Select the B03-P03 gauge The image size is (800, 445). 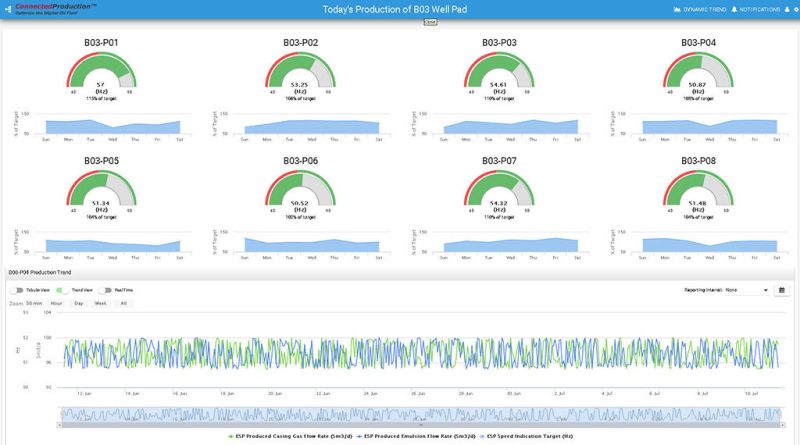499,70
